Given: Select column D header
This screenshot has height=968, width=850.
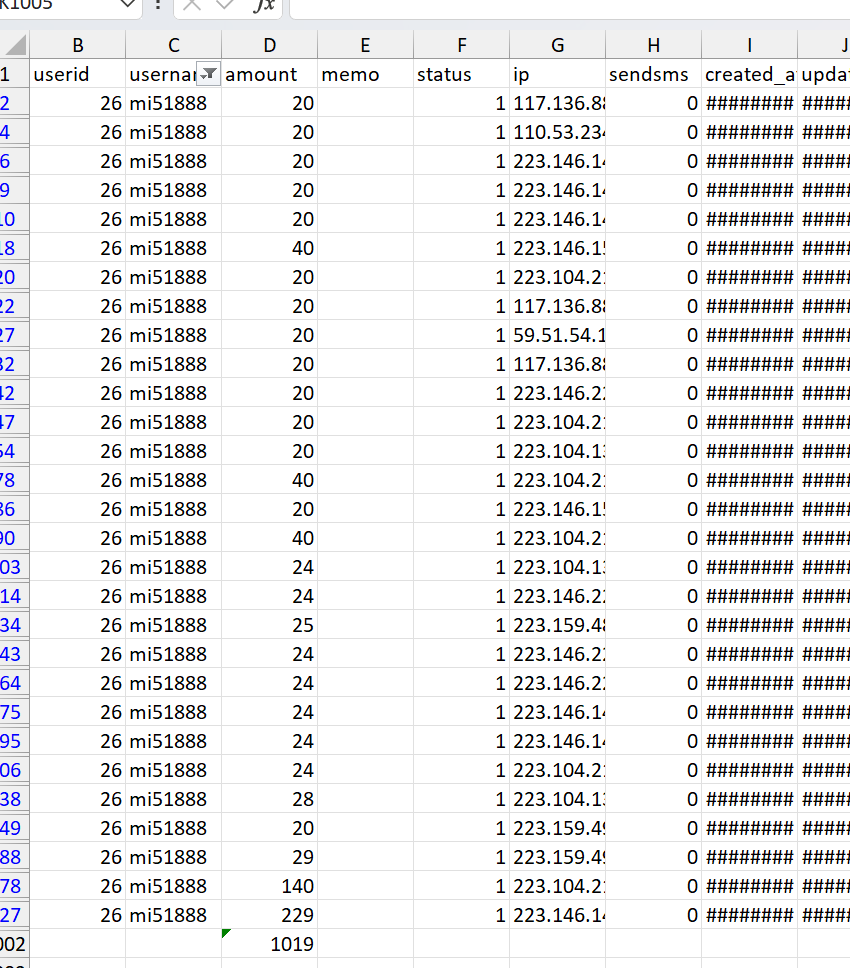Looking at the screenshot, I should pyautogui.click(x=269, y=45).
